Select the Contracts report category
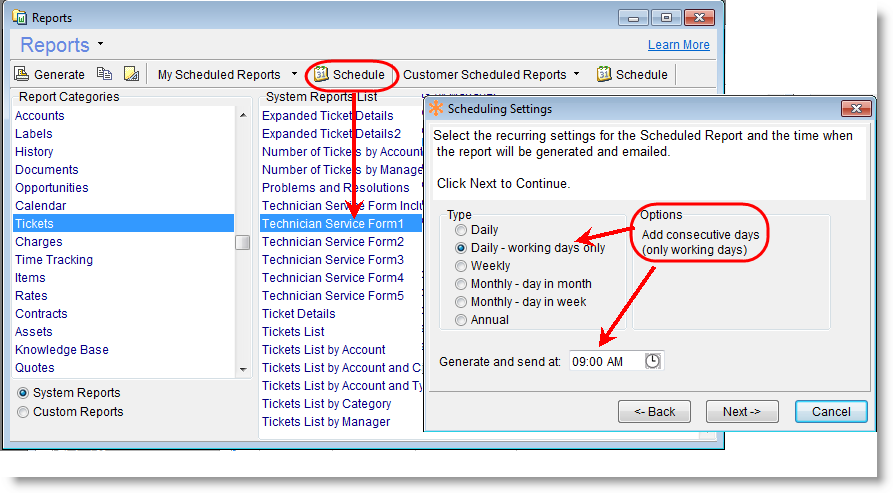This screenshot has width=893, height=493. pyautogui.click(x=41, y=314)
